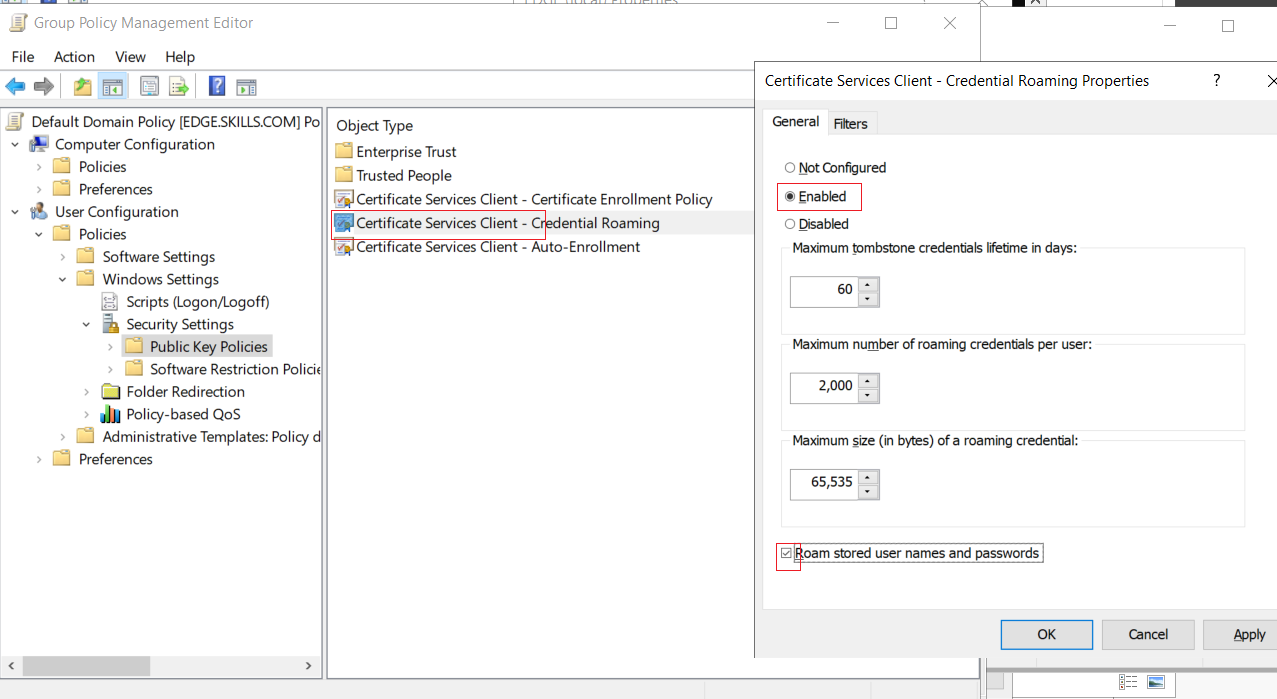This screenshot has width=1277, height=699.
Task: Click the Export List toolbar icon
Action: [179, 87]
